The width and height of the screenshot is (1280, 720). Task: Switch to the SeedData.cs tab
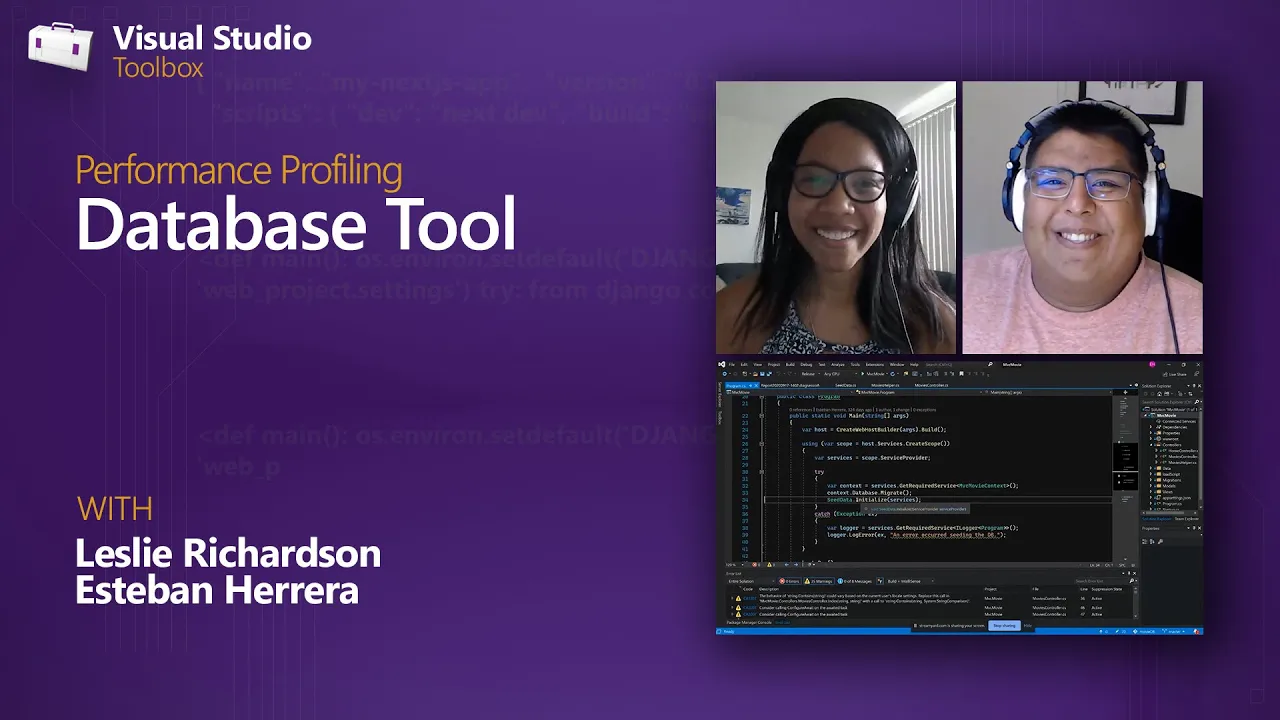845,385
